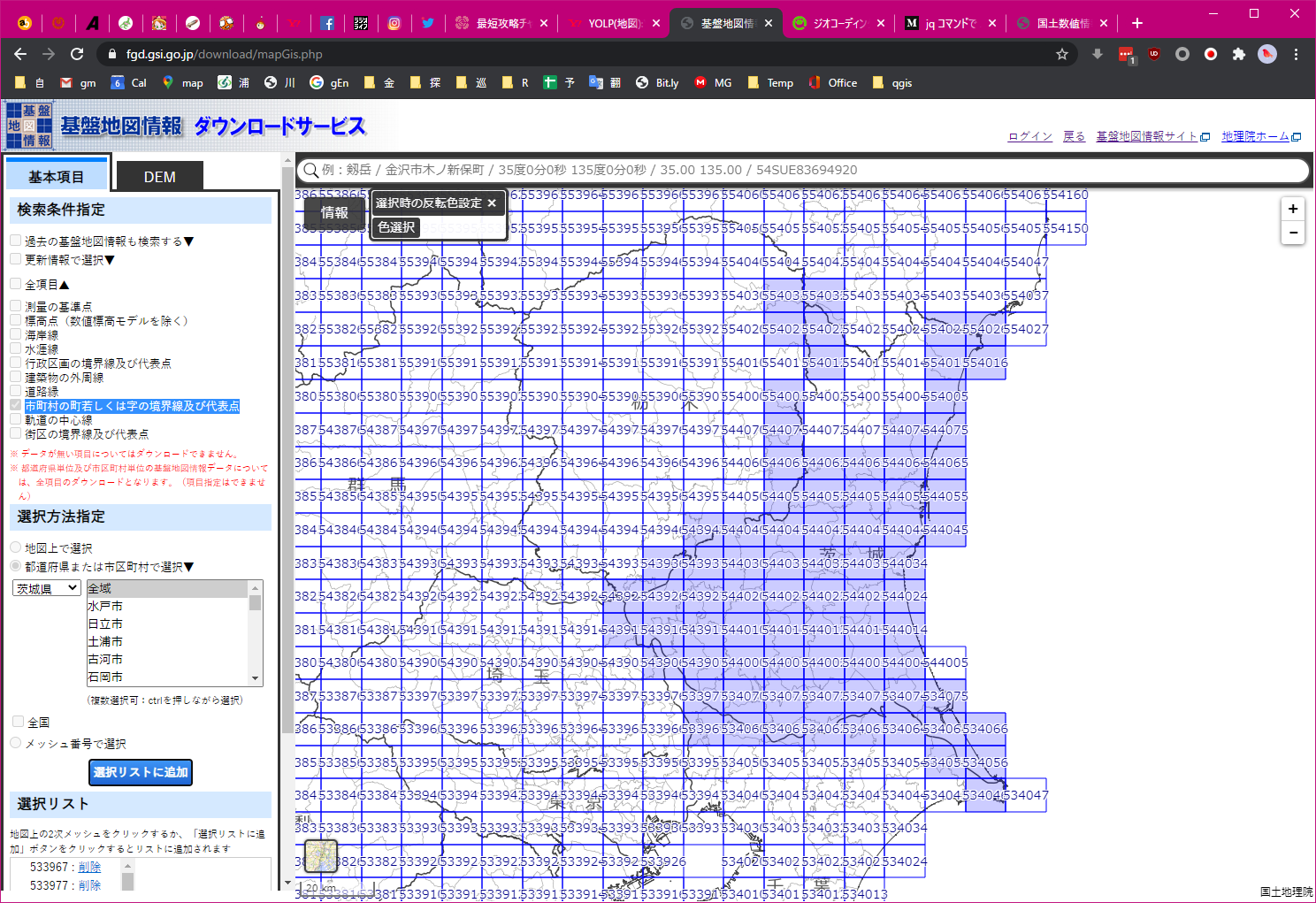
Task: Select the 地図上で選択 radio button
Action: (x=16, y=547)
